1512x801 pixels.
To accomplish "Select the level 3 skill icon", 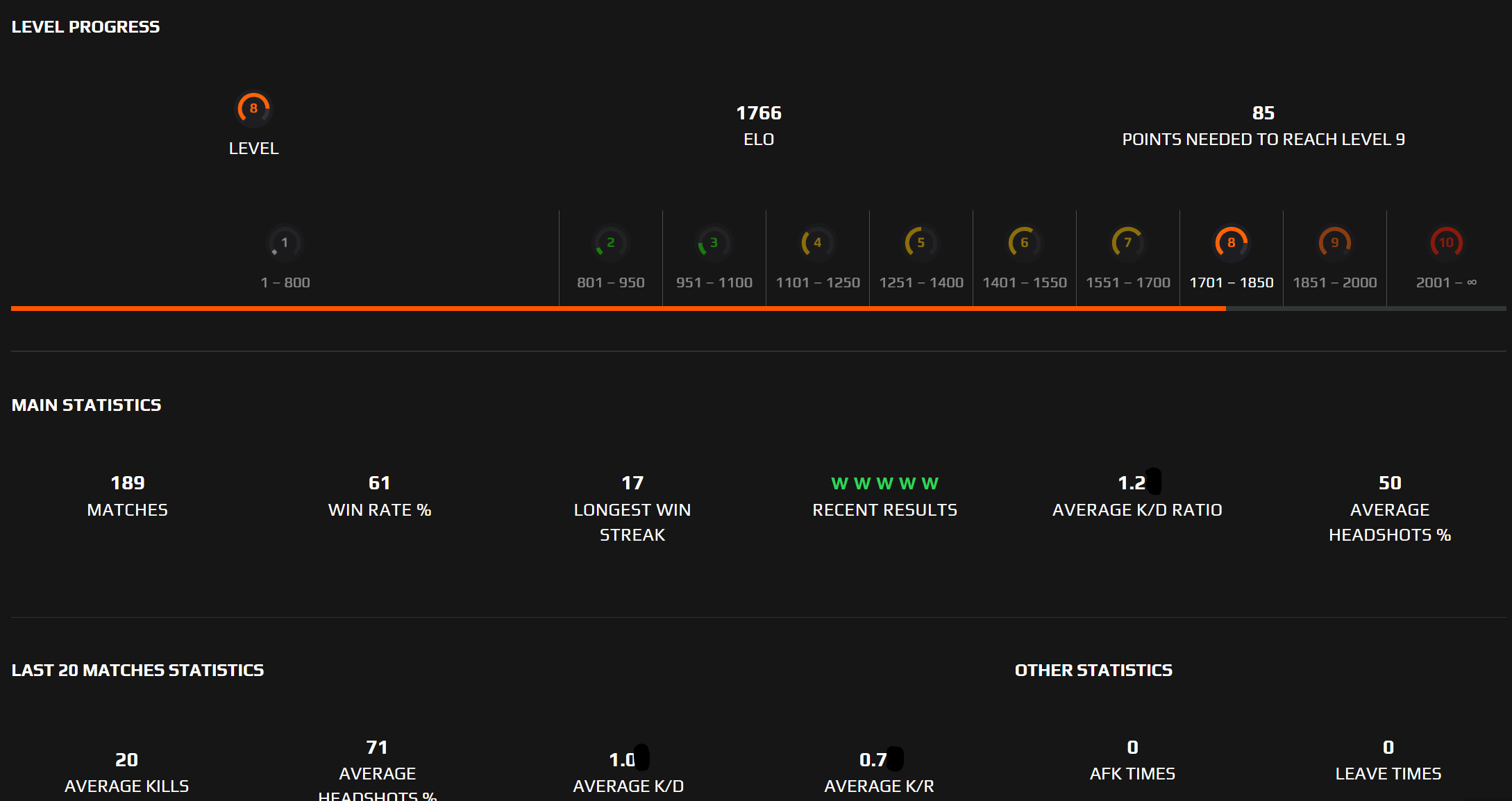I will click(714, 243).
